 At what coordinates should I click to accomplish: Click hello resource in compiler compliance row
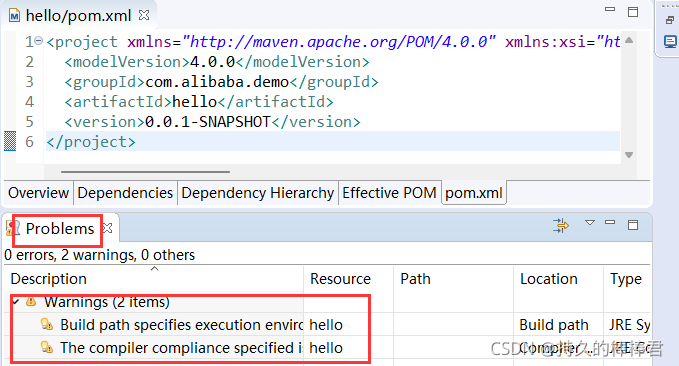coord(326,348)
